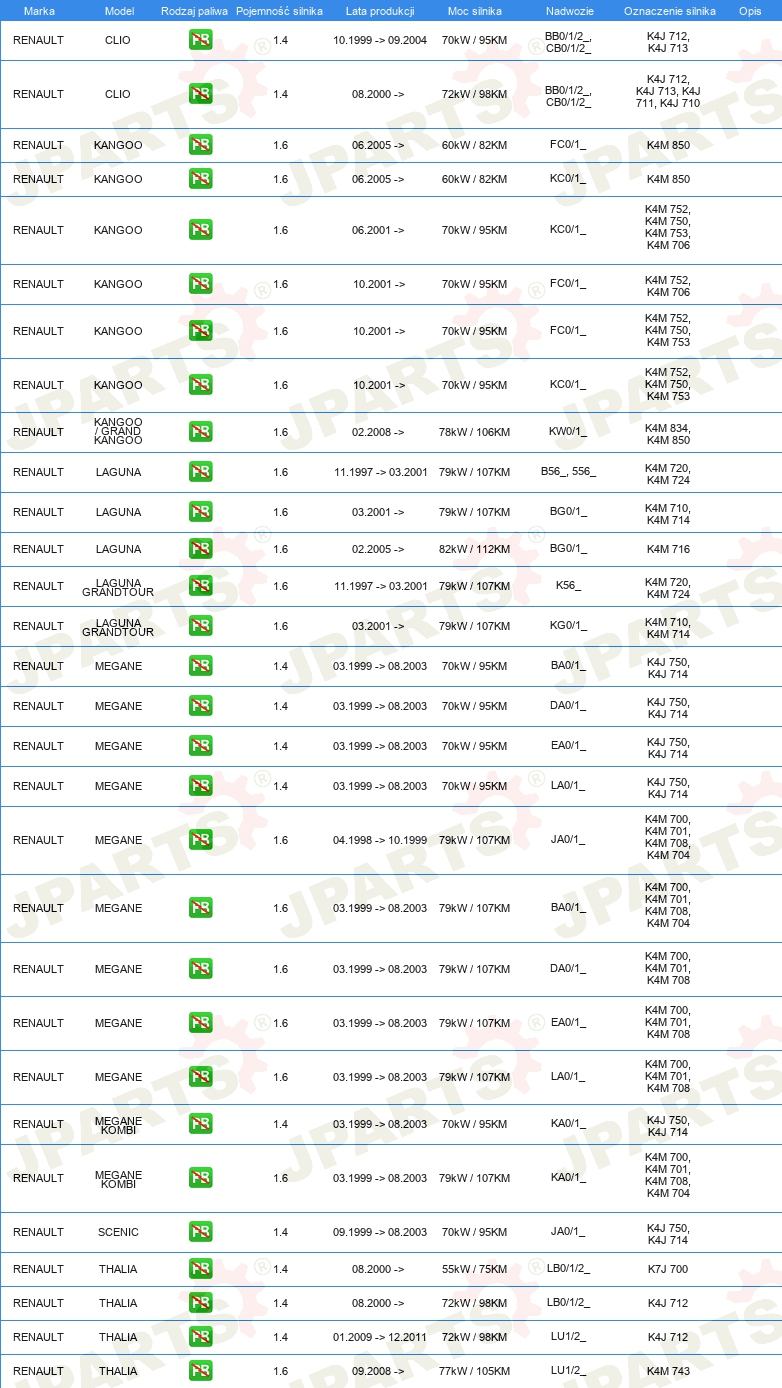Click the fuel icon for Laguna 82kW / 112KM row
This screenshot has height=1388, width=782.
201,549
